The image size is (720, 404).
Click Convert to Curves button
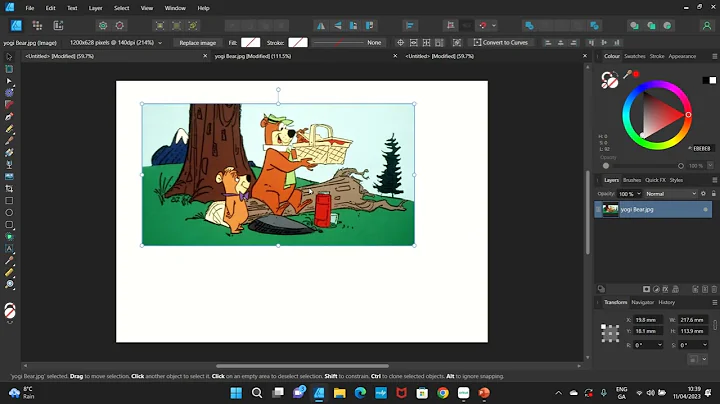[x=501, y=42]
